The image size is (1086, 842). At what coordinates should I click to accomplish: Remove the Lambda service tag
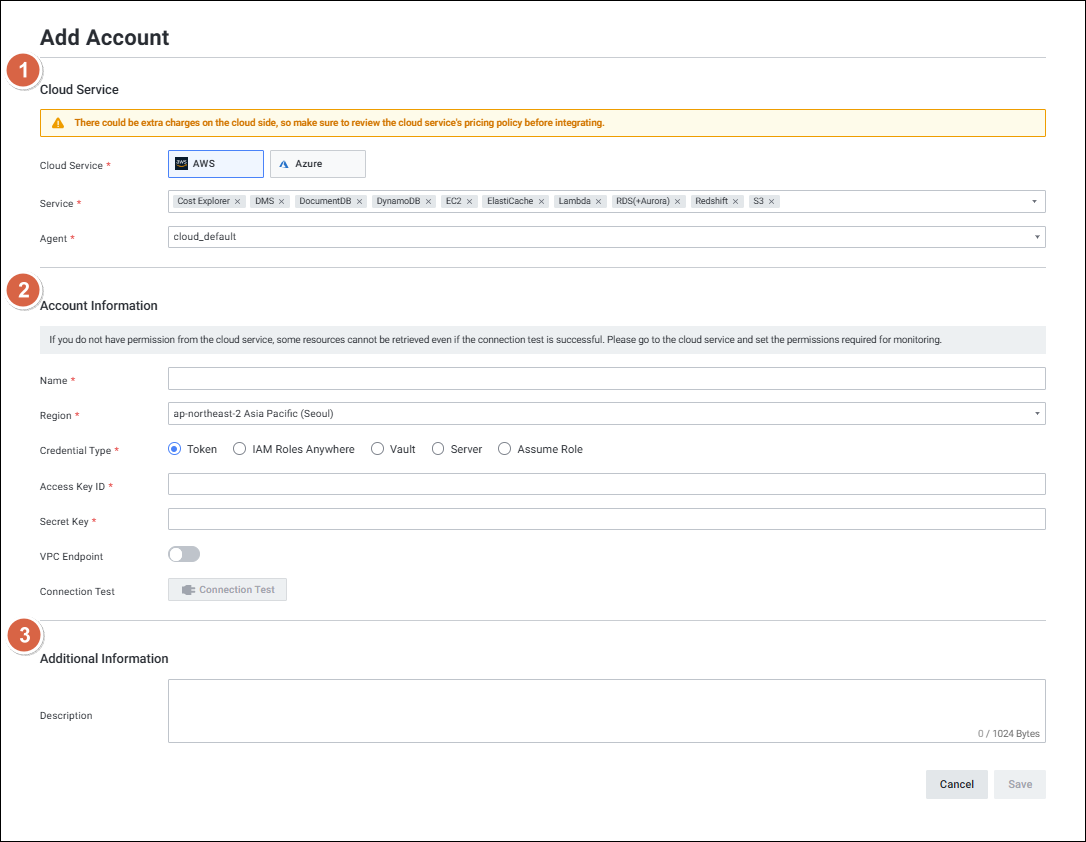click(x=599, y=202)
